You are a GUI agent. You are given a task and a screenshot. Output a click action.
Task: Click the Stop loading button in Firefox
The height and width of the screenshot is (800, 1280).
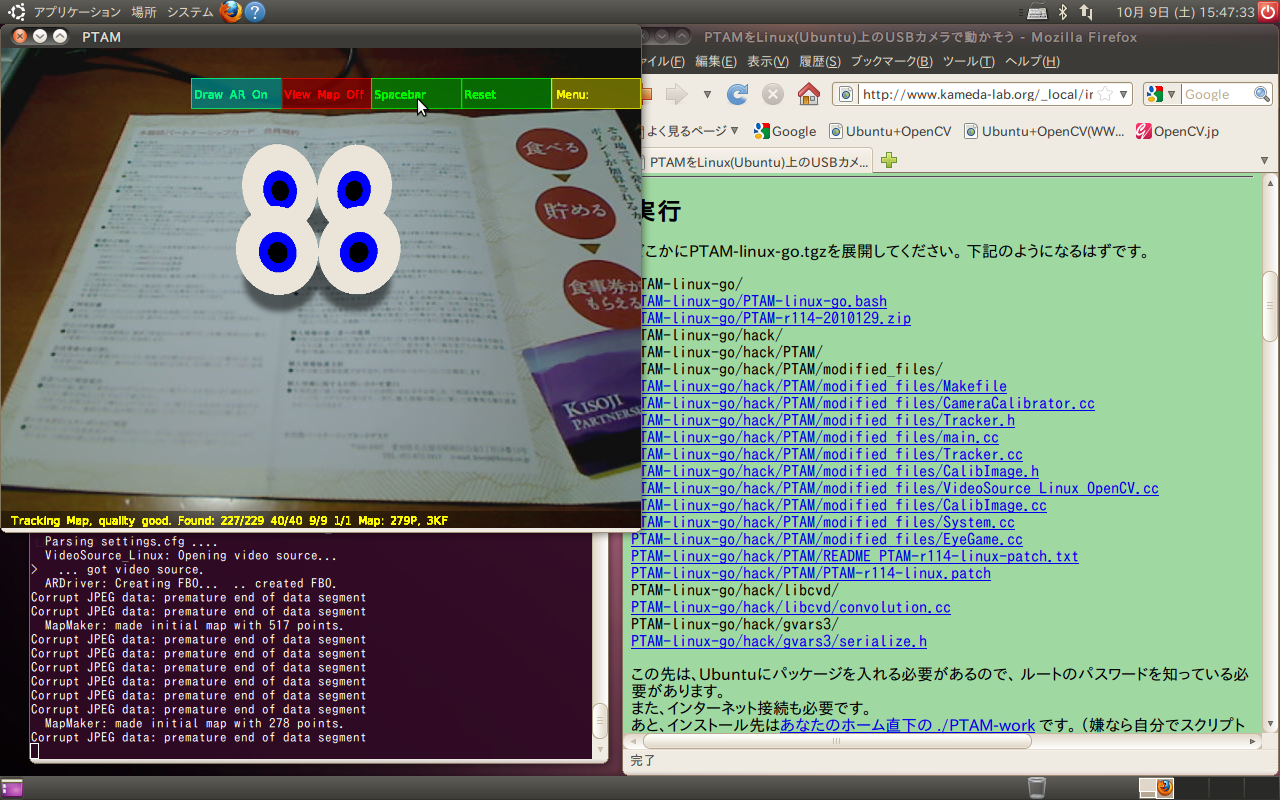(773, 94)
